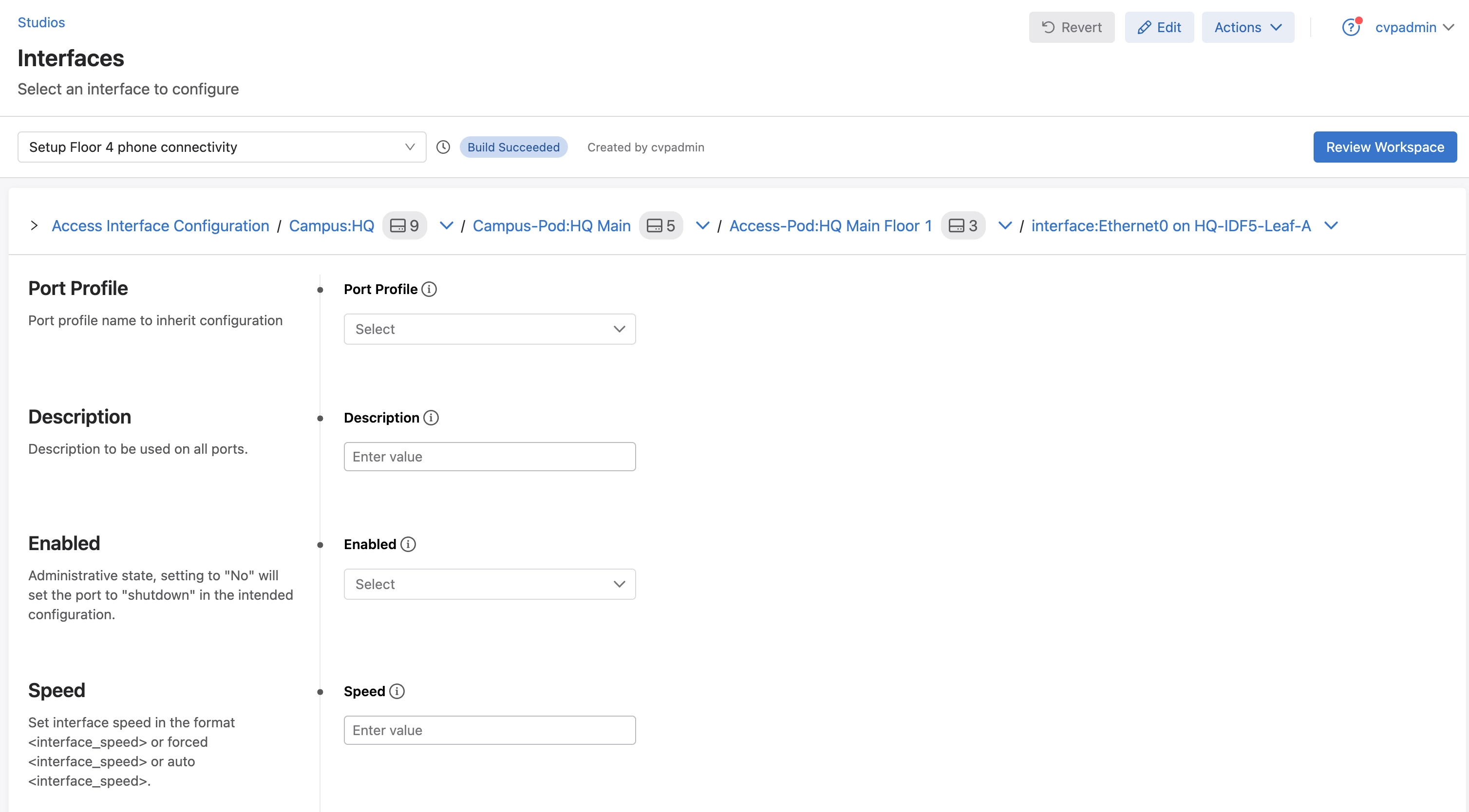
Task: Click the Edit button
Action: pos(1159,27)
